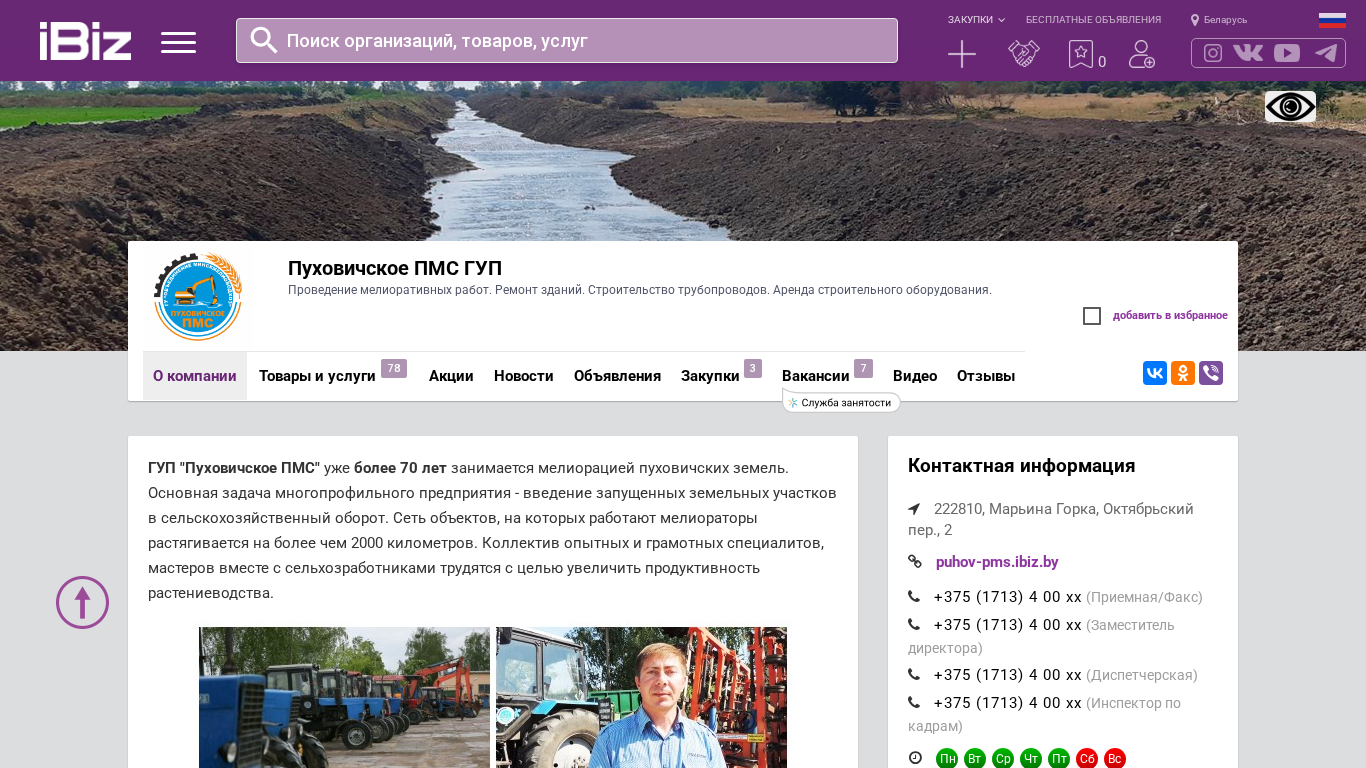
Task: Open the handshake partners icon
Action: [x=1024, y=54]
